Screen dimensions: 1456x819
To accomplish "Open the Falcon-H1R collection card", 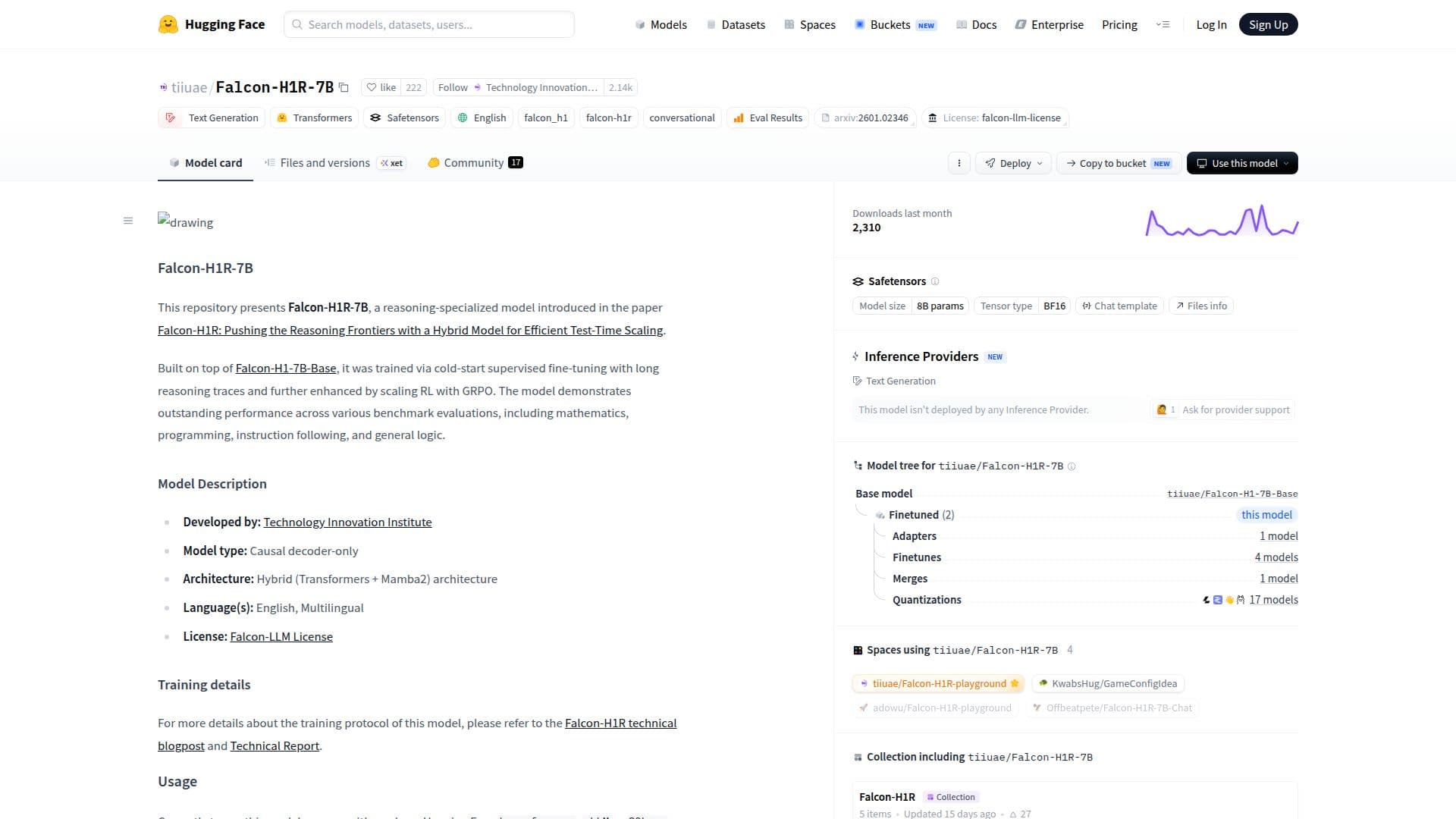I will coord(1075,802).
